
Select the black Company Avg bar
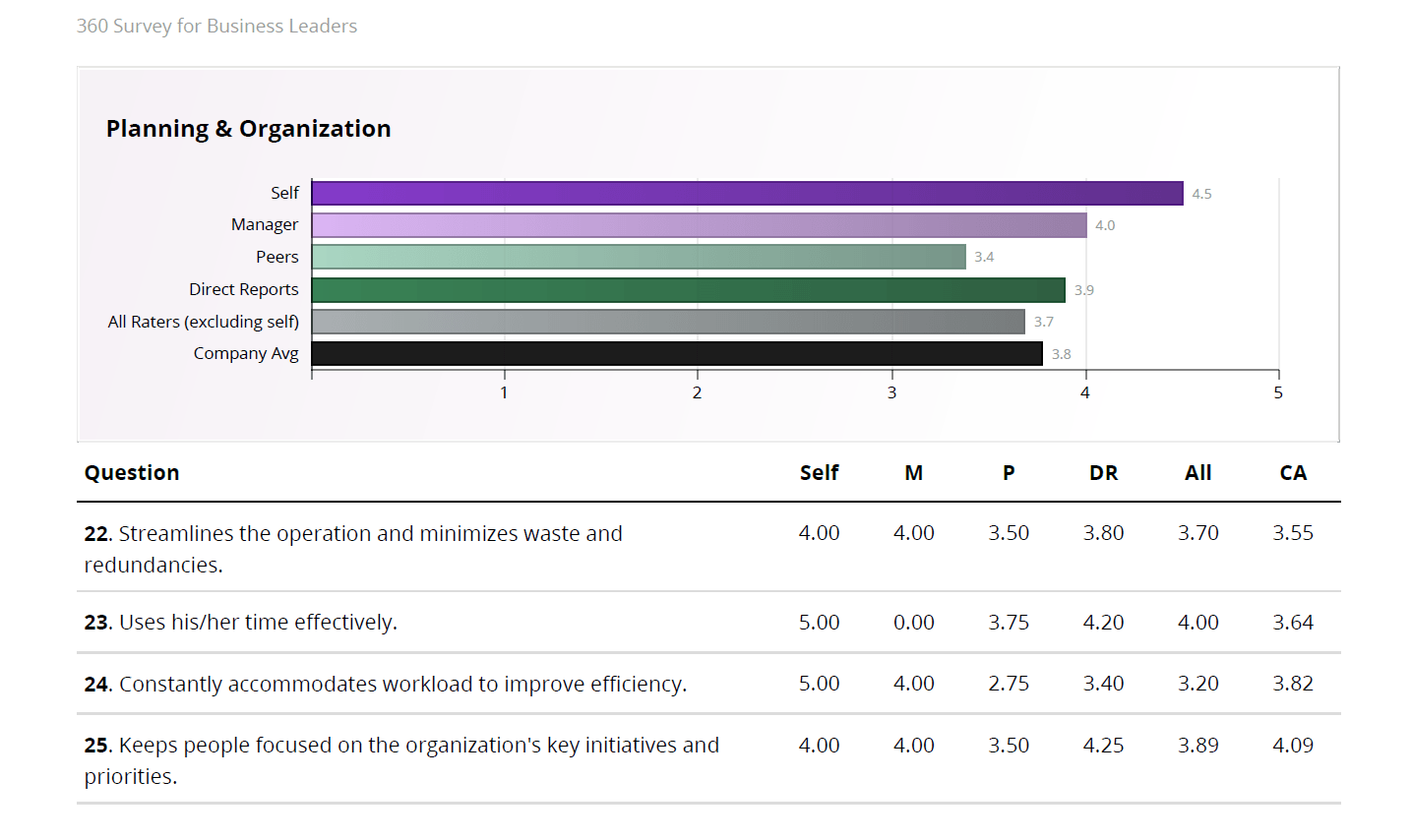click(677, 353)
